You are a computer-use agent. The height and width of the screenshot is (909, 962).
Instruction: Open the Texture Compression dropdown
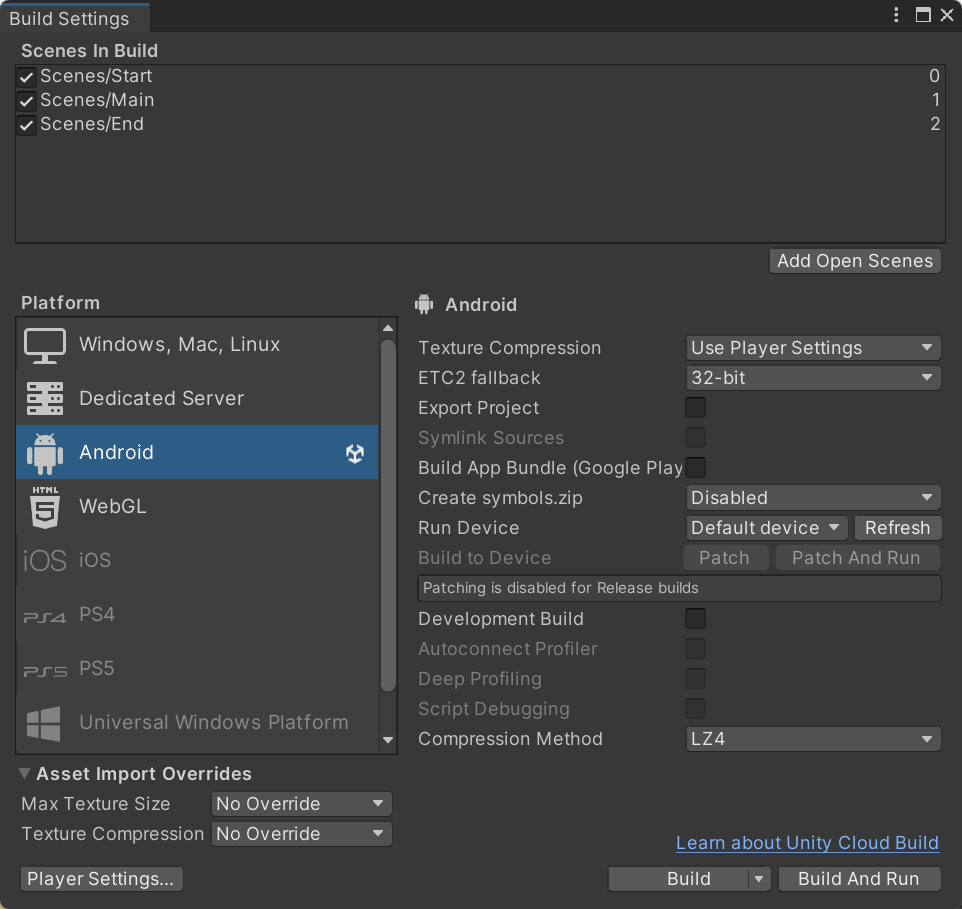coord(813,348)
